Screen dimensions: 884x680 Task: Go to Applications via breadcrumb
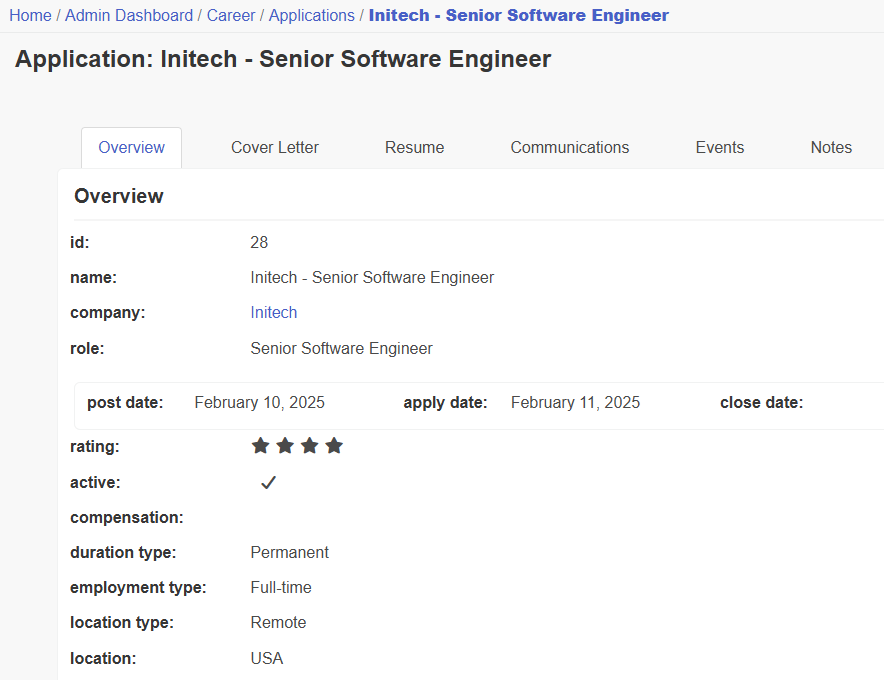point(311,15)
